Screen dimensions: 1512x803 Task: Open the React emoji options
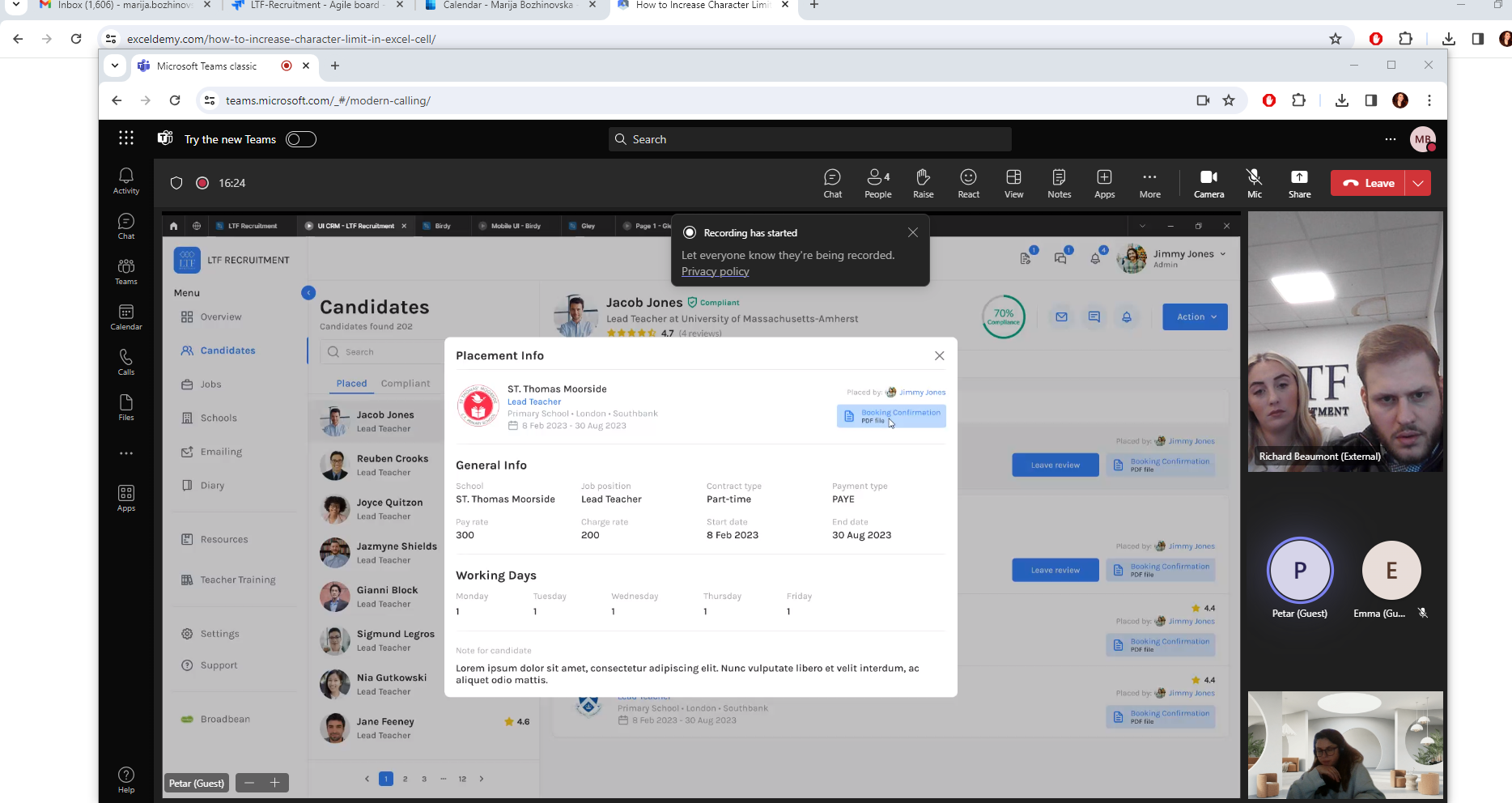[x=968, y=184]
